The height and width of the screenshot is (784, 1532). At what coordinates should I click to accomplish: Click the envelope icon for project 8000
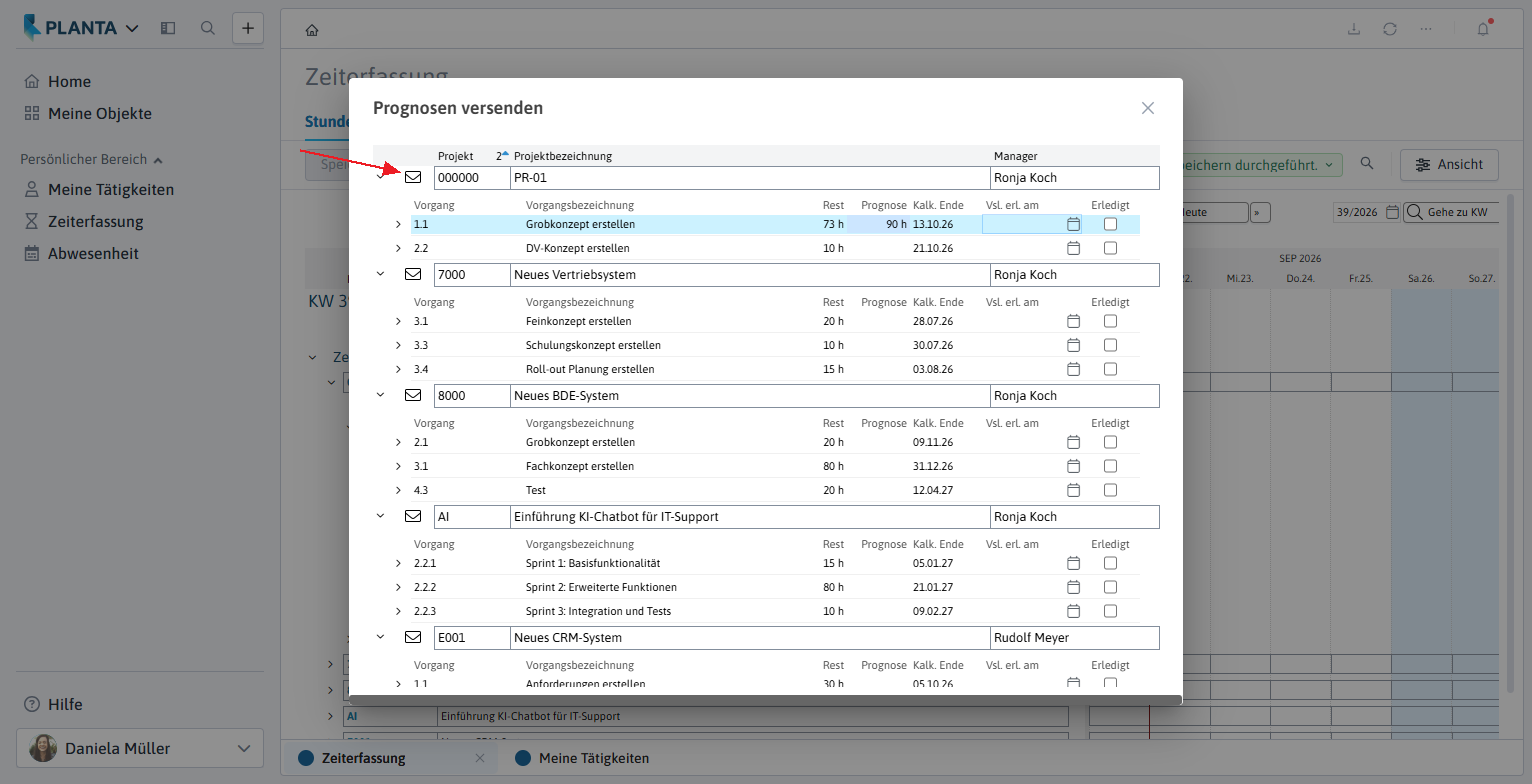tap(413, 395)
